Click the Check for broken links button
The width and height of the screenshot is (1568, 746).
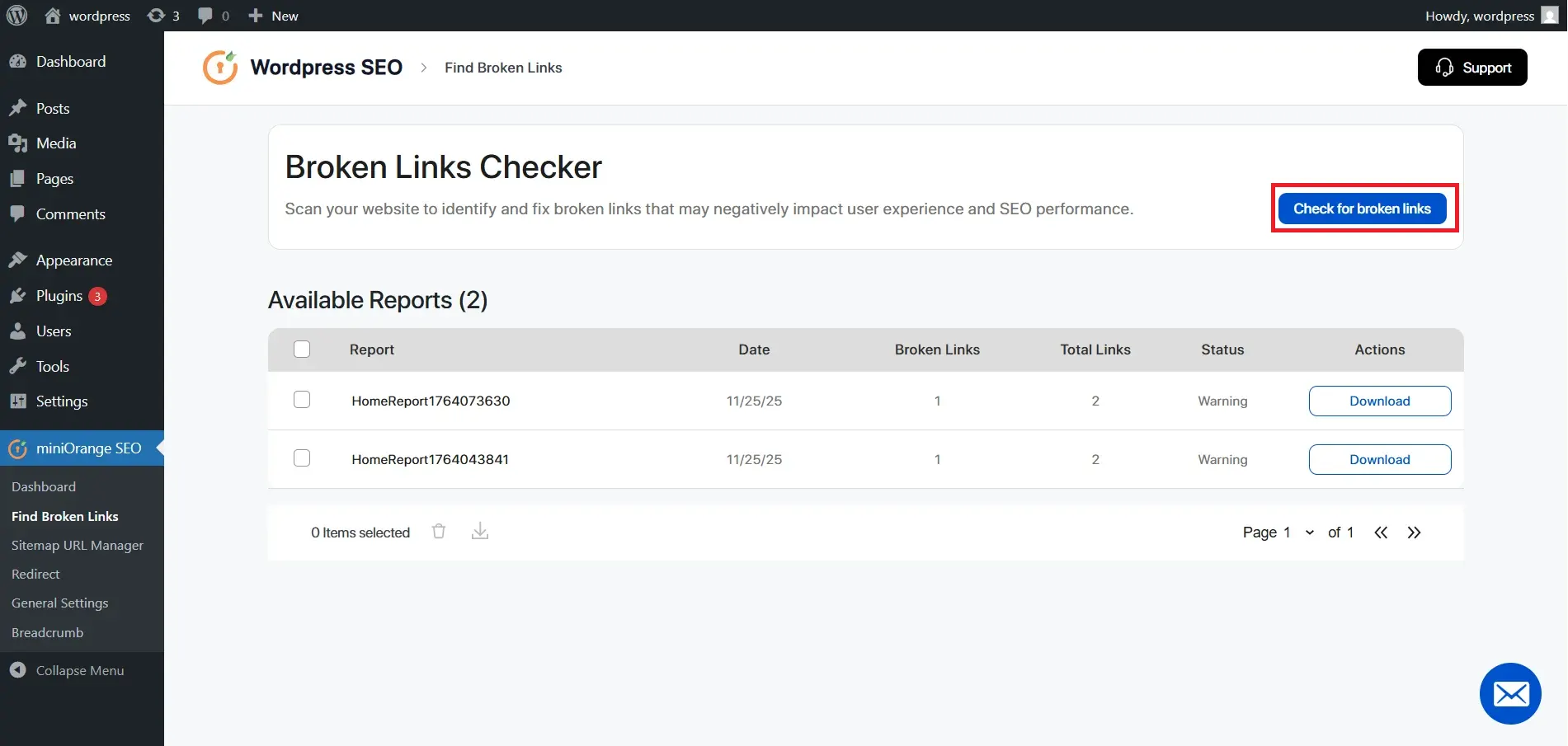[x=1362, y=208]
